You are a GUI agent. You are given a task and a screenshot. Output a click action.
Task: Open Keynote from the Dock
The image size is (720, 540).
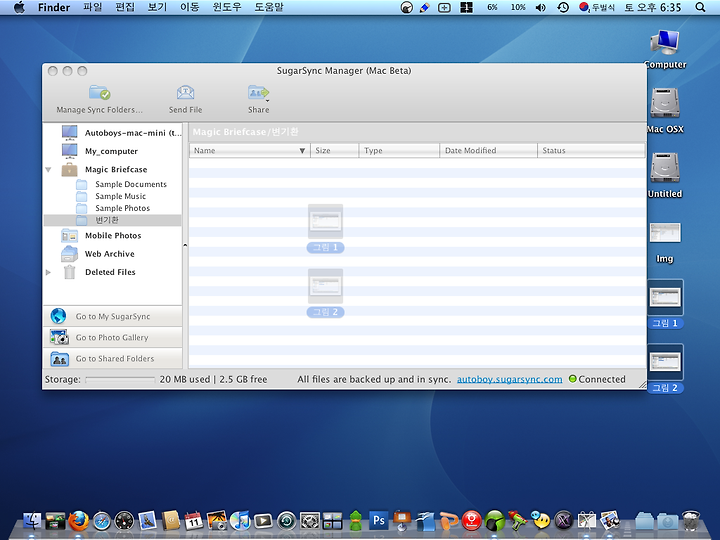point(402,521)
